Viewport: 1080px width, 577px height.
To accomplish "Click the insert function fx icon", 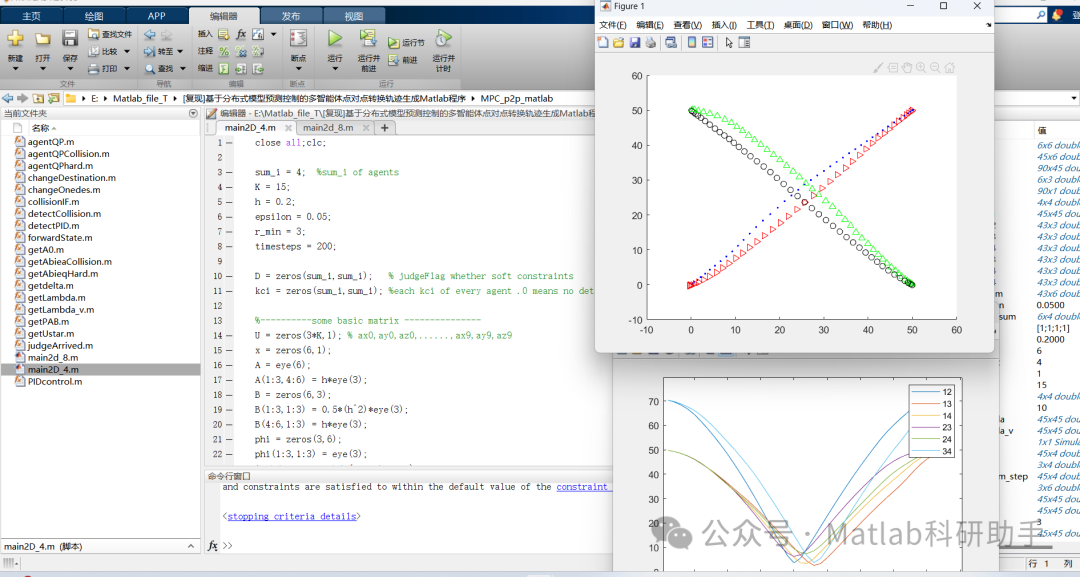I will 241,34.
